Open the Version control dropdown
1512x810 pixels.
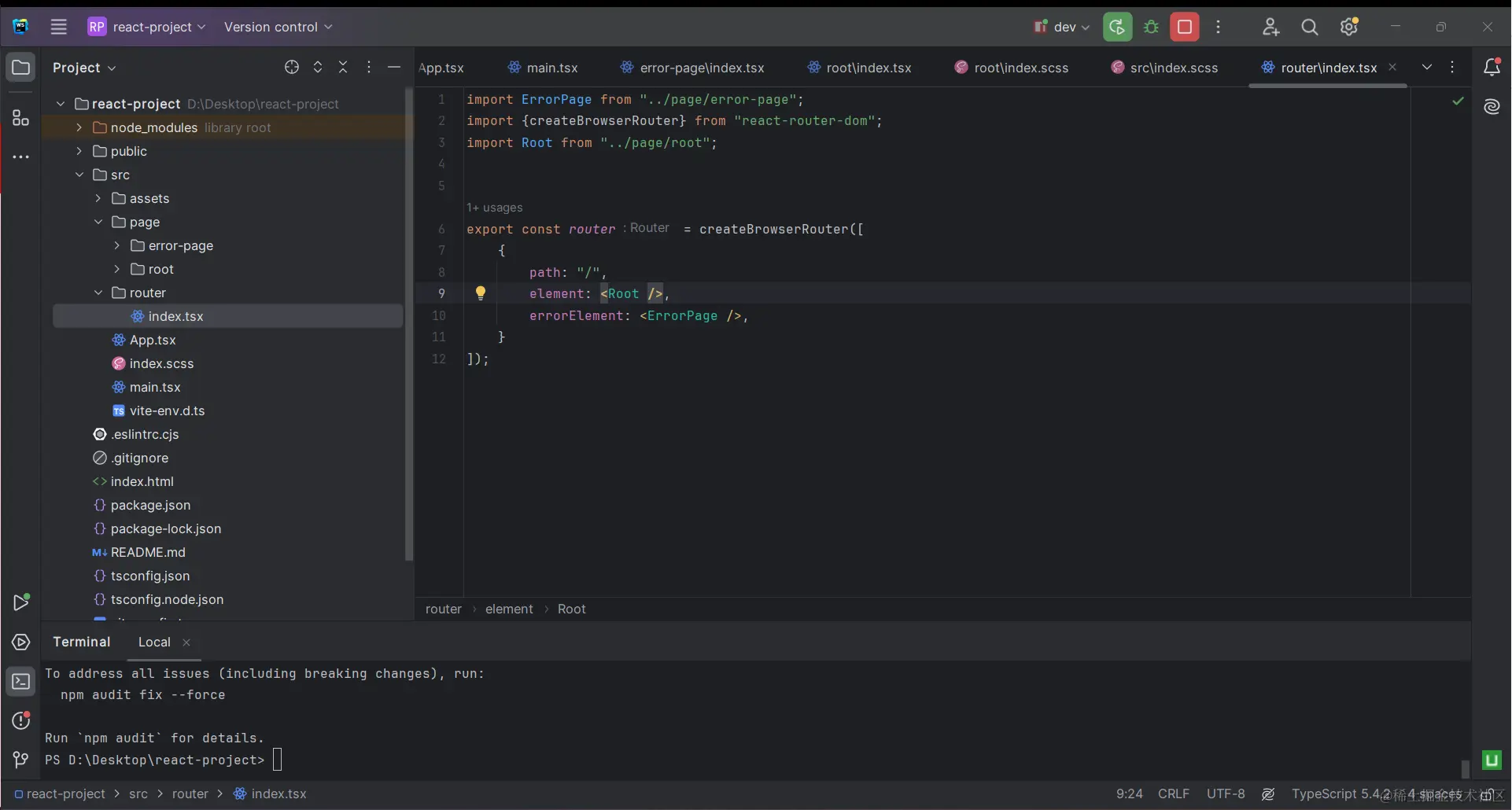click(278, 27)
